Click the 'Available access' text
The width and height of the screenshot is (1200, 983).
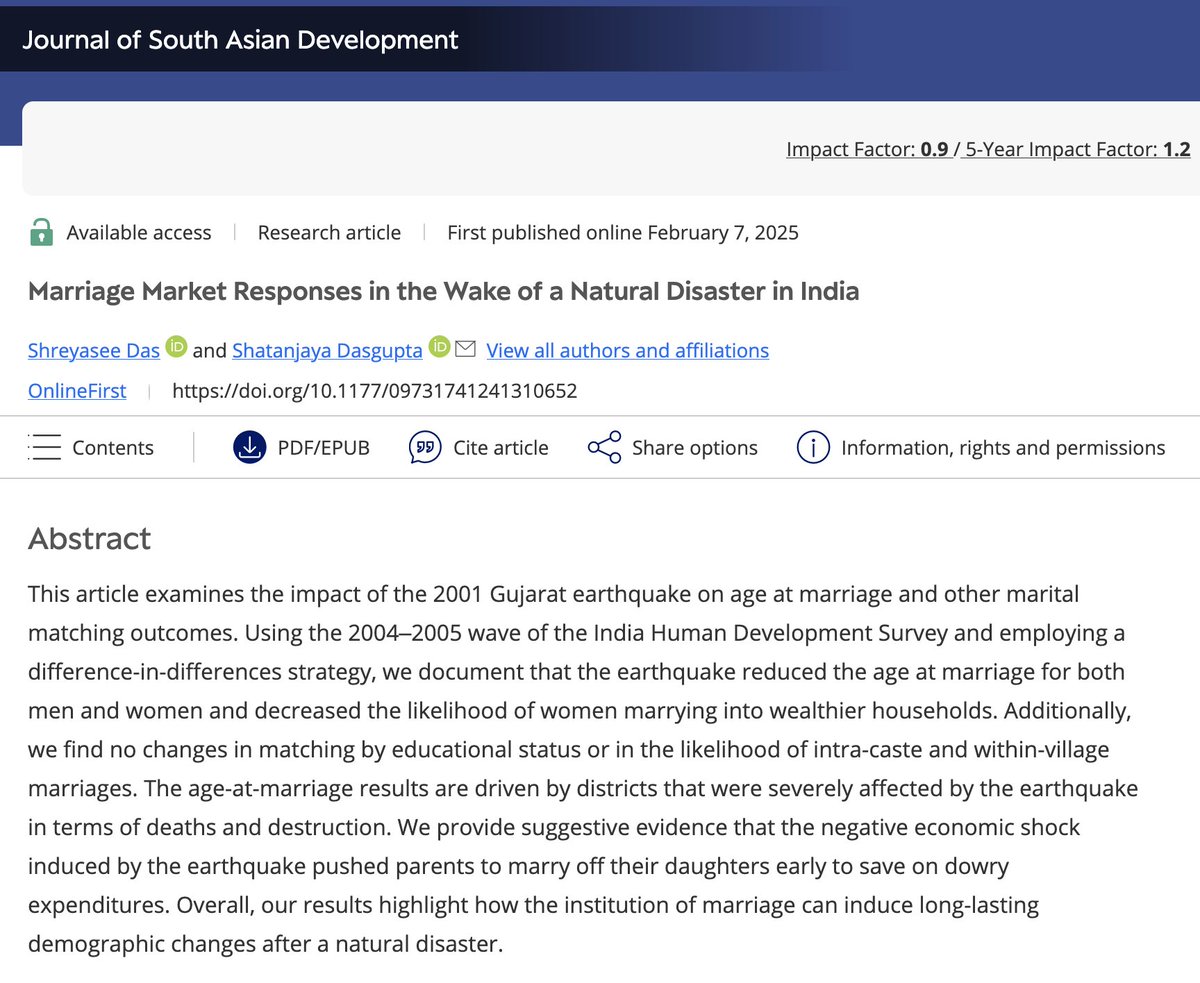139,233
